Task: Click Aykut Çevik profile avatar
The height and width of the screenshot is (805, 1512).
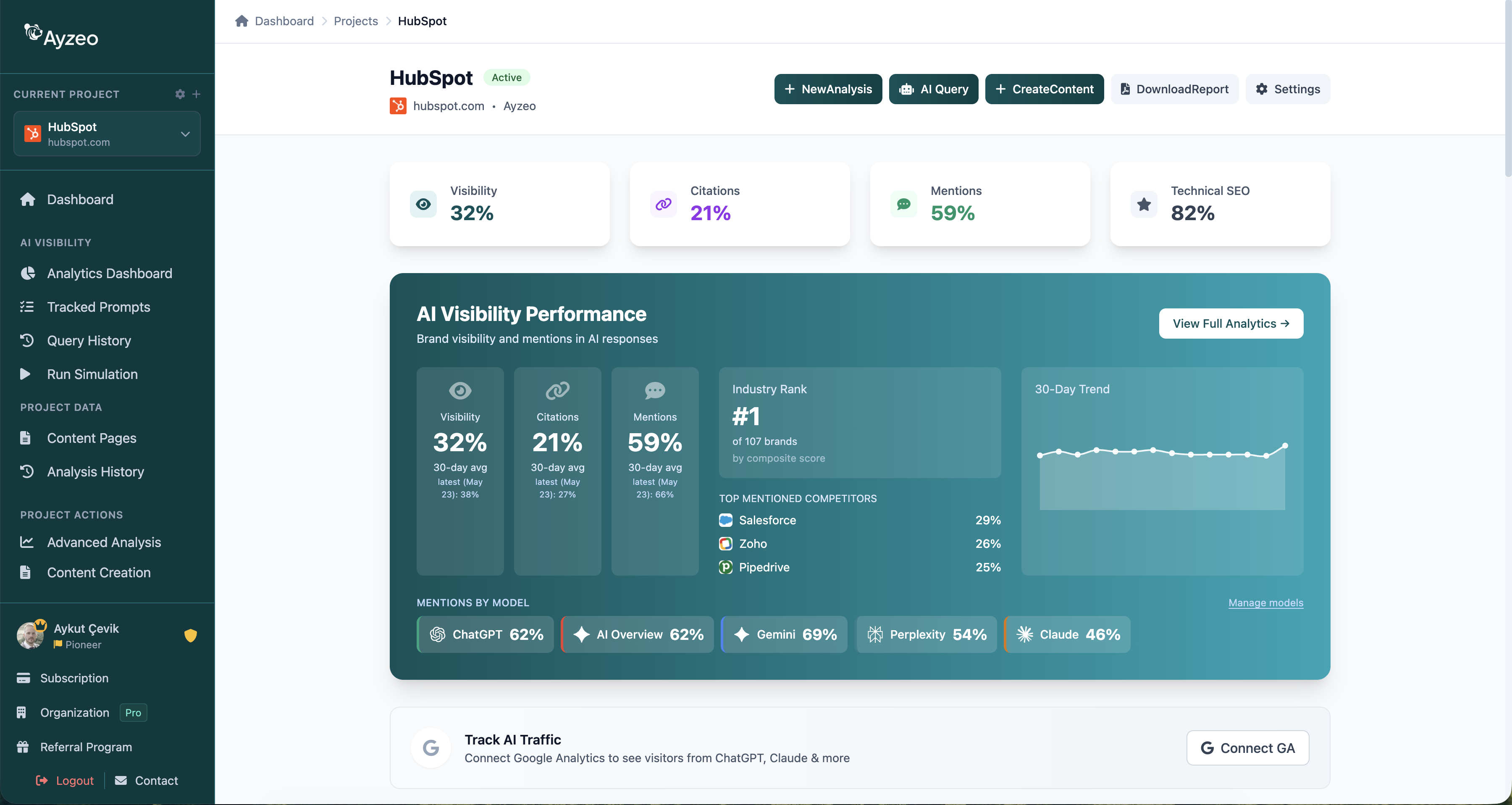Action: pyautogui.click(x=30, y=635)
